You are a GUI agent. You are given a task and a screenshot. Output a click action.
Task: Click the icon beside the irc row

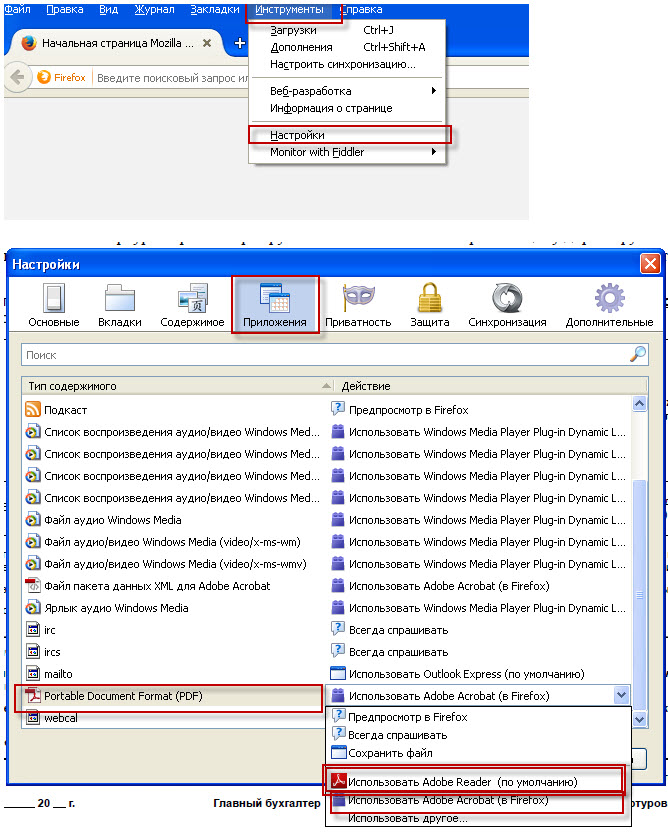33,630
